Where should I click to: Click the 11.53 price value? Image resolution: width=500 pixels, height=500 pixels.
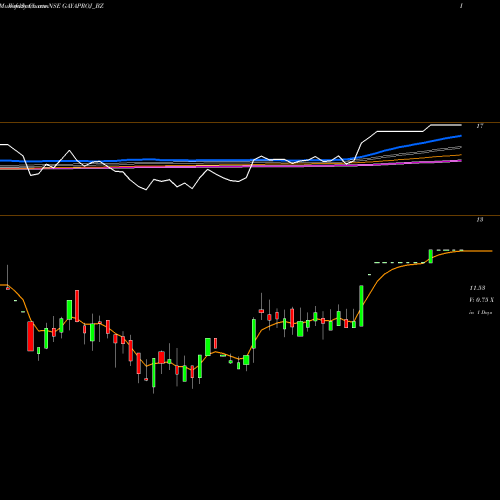[477, 288]
